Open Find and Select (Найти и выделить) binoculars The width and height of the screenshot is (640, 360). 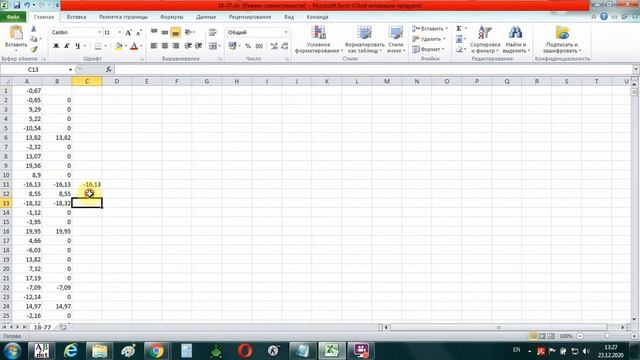pyautogui.click(x=516, y=39)
